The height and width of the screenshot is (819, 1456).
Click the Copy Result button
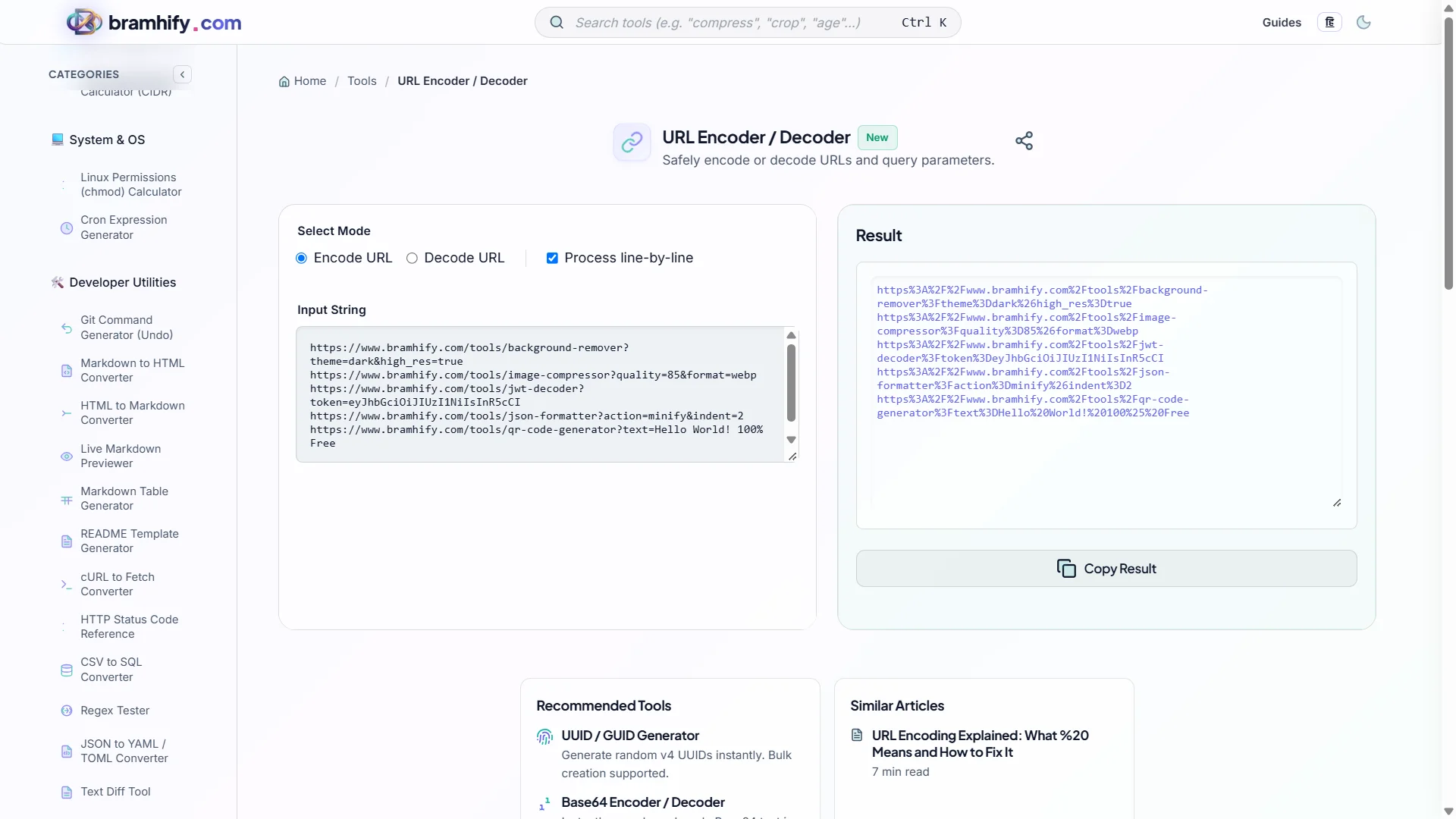(x=1106, y=569)
